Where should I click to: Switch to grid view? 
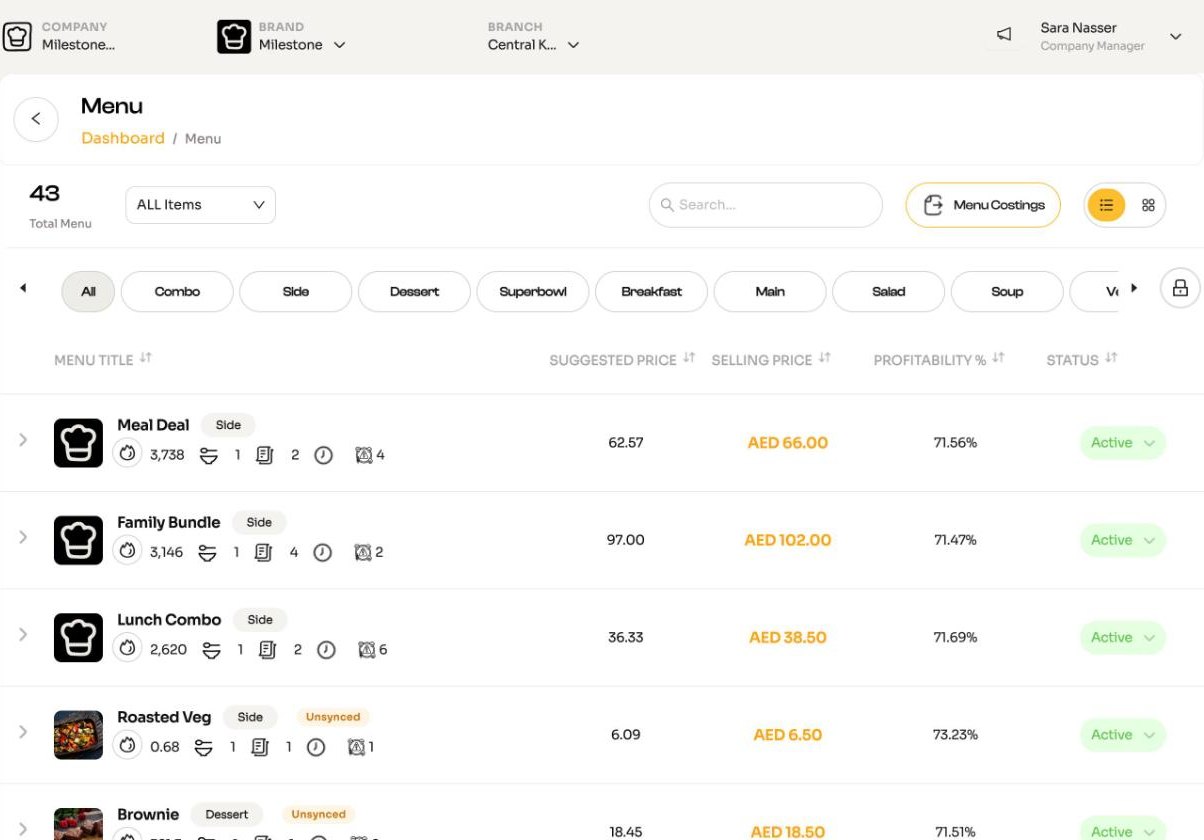1148,205
